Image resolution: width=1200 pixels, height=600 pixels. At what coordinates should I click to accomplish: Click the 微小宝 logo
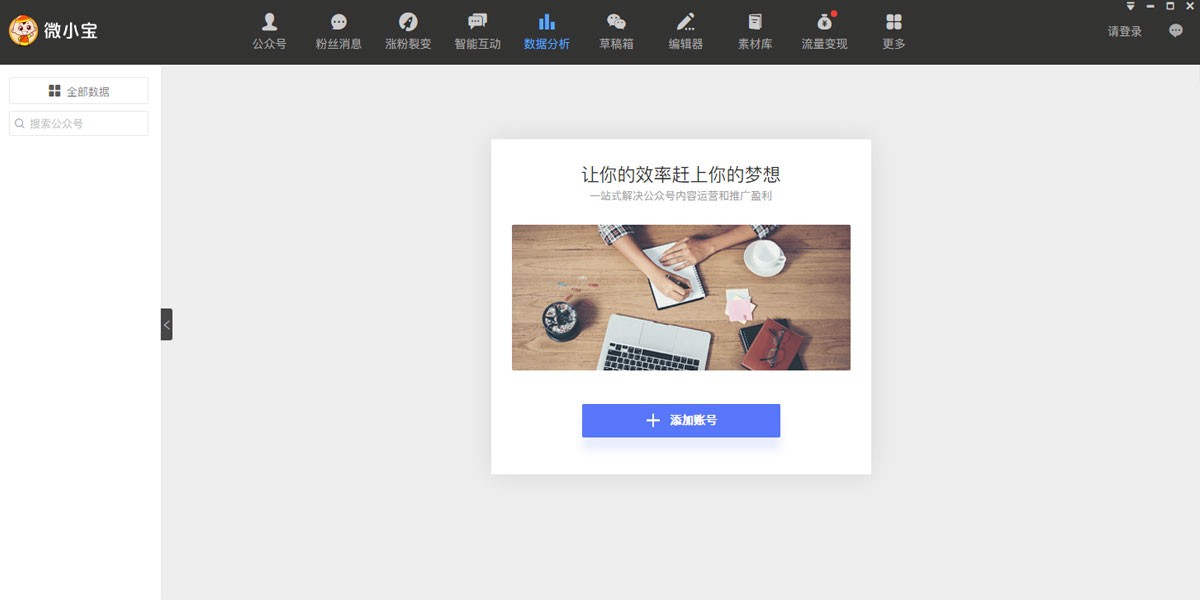[54, 31]
